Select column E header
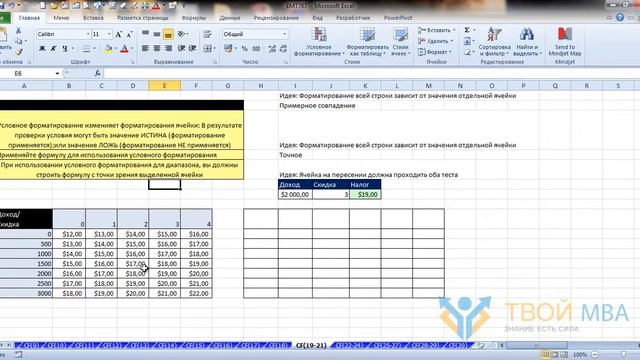640x360 pixels. (164, 86)
